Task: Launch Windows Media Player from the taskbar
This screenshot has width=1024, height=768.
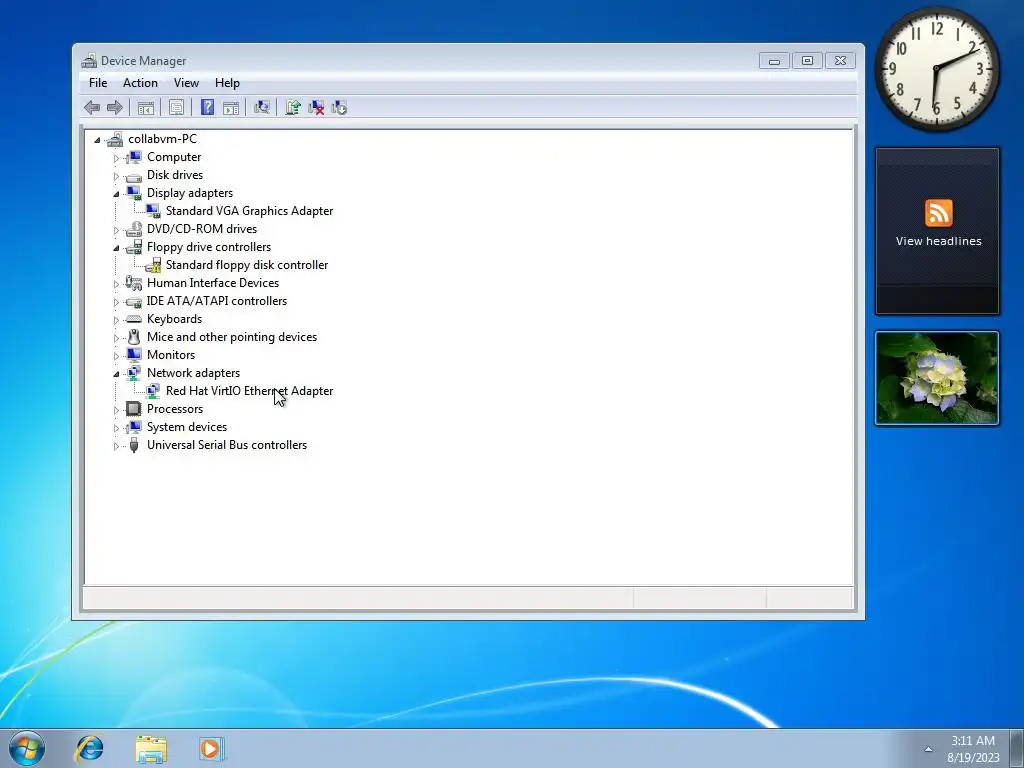Action: tap(212, 748)
